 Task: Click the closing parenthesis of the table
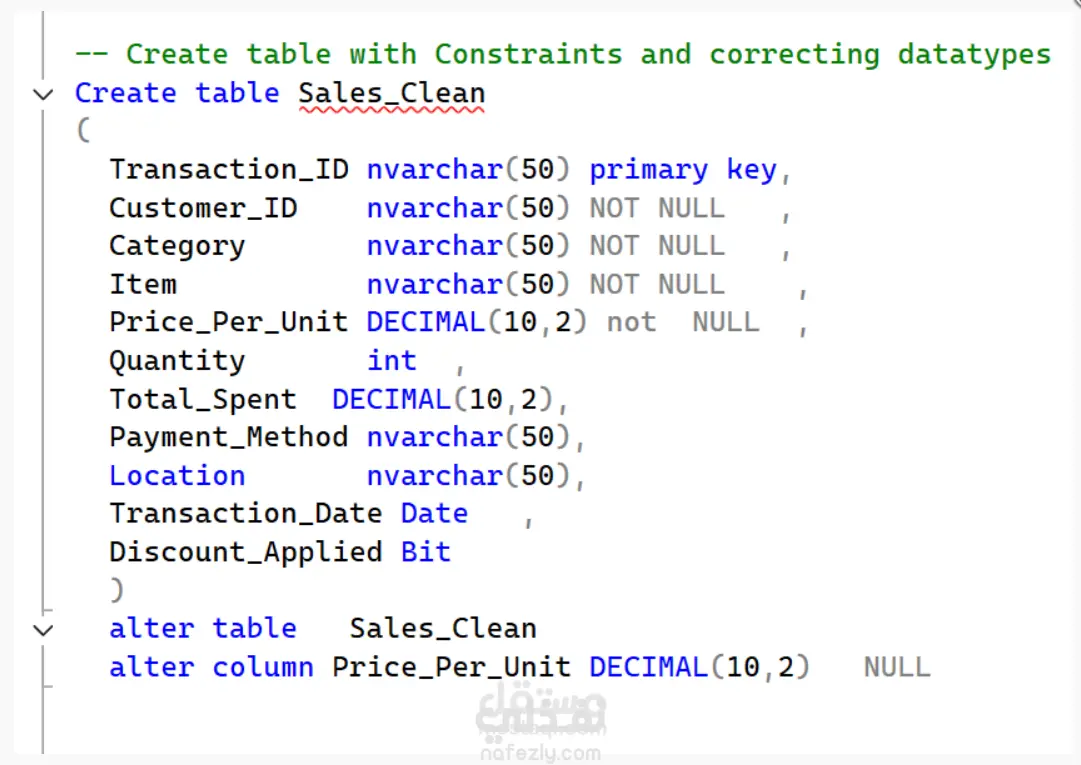tap(117, 590)
